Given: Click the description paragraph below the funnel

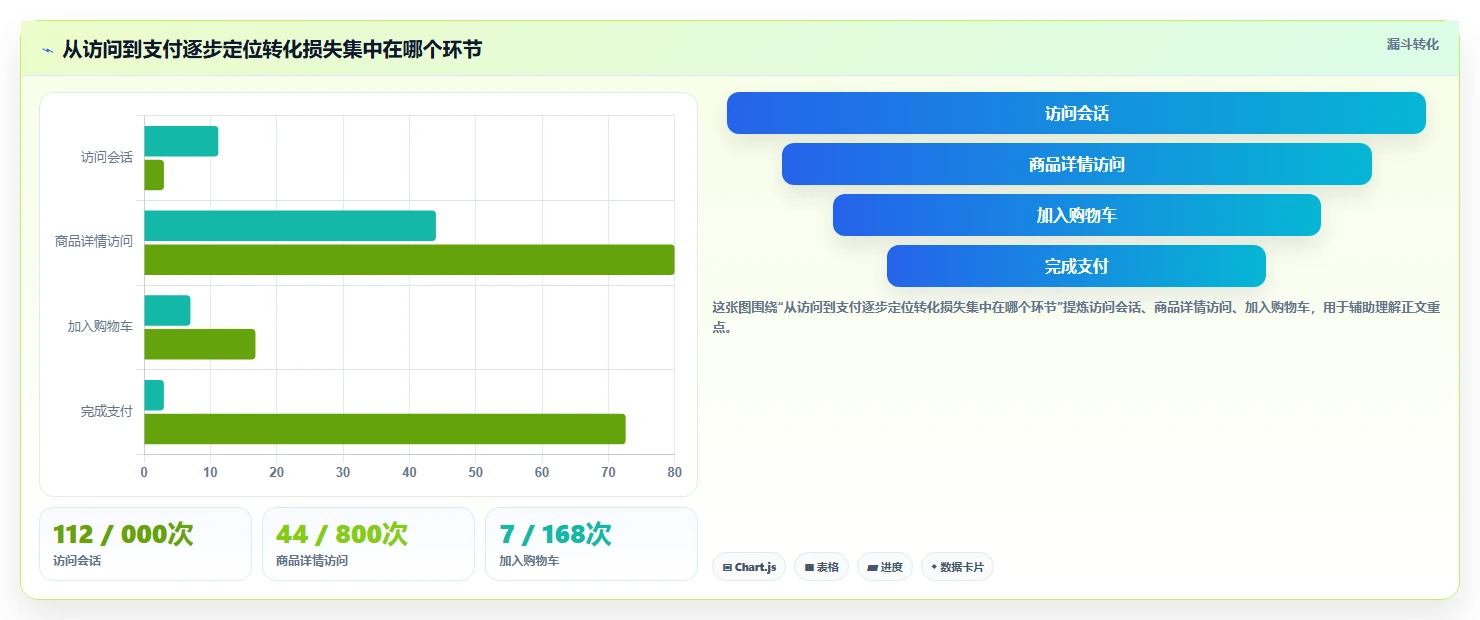Looking at the screenshot, I should 1076,317.
